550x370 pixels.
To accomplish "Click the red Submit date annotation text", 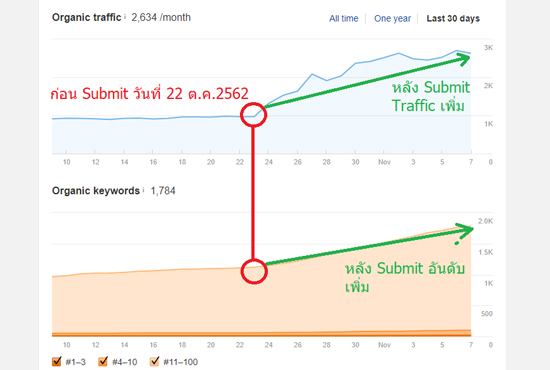I will point(149,94).
